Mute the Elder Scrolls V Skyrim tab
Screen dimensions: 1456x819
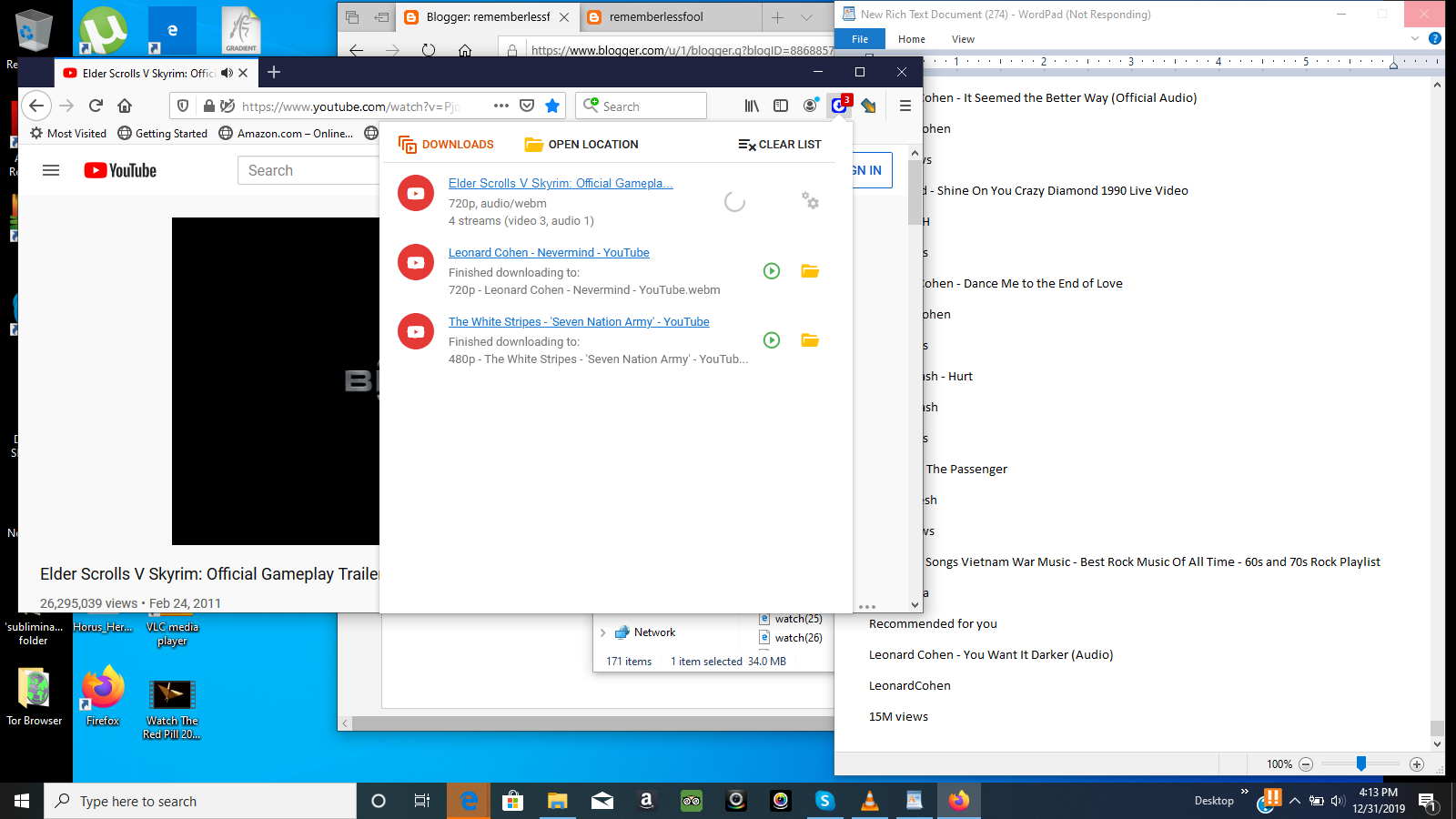click(x=227, y=73)
